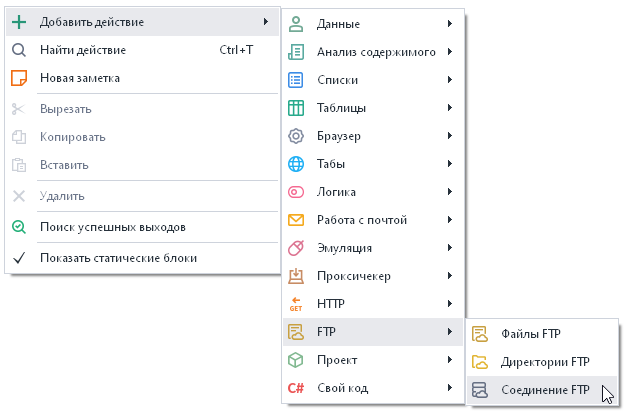Click the envelope icon for Работа с почтой
The image size is (630, 415).
[x=295, y=220]
